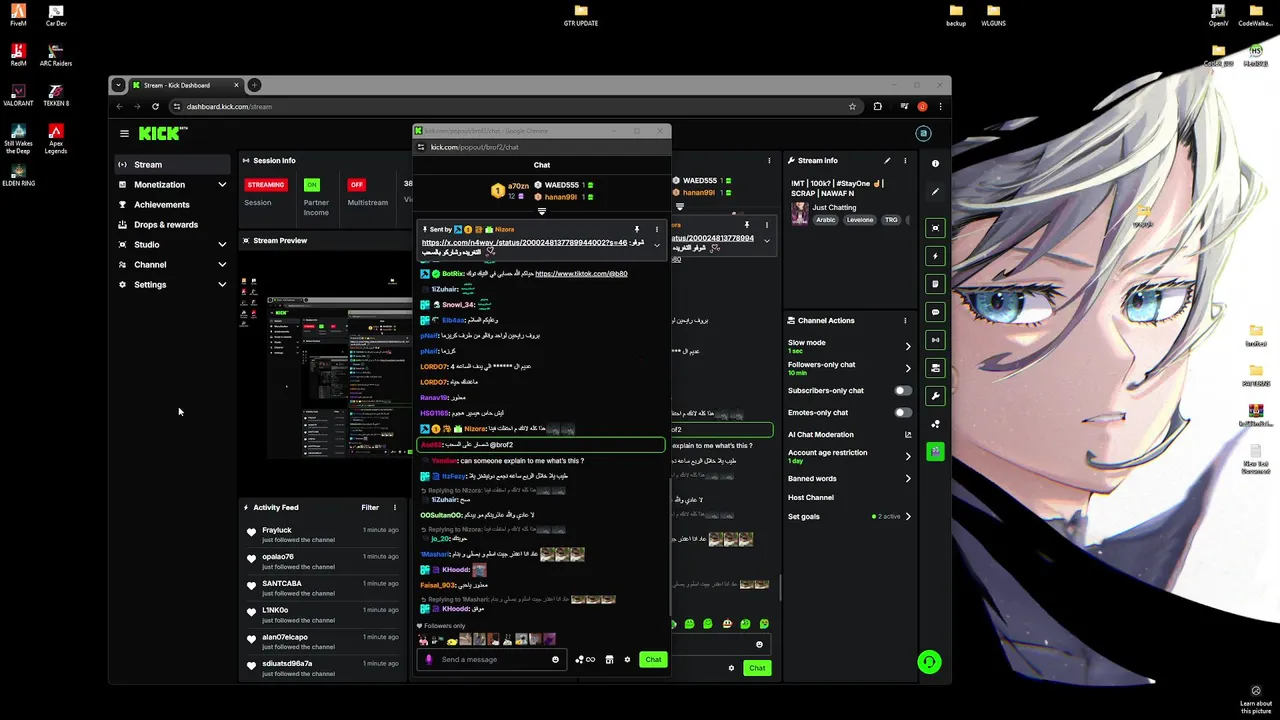Open the Kick hamburger menu icon

click(124, 133)
